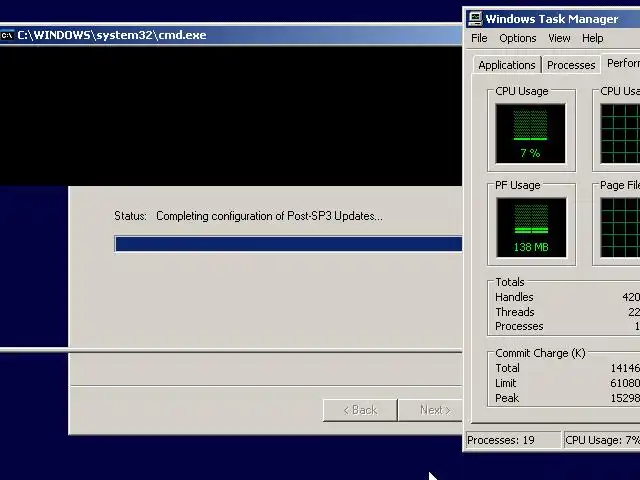Open the File menu in Task Manager

click(x=479, y=38)
